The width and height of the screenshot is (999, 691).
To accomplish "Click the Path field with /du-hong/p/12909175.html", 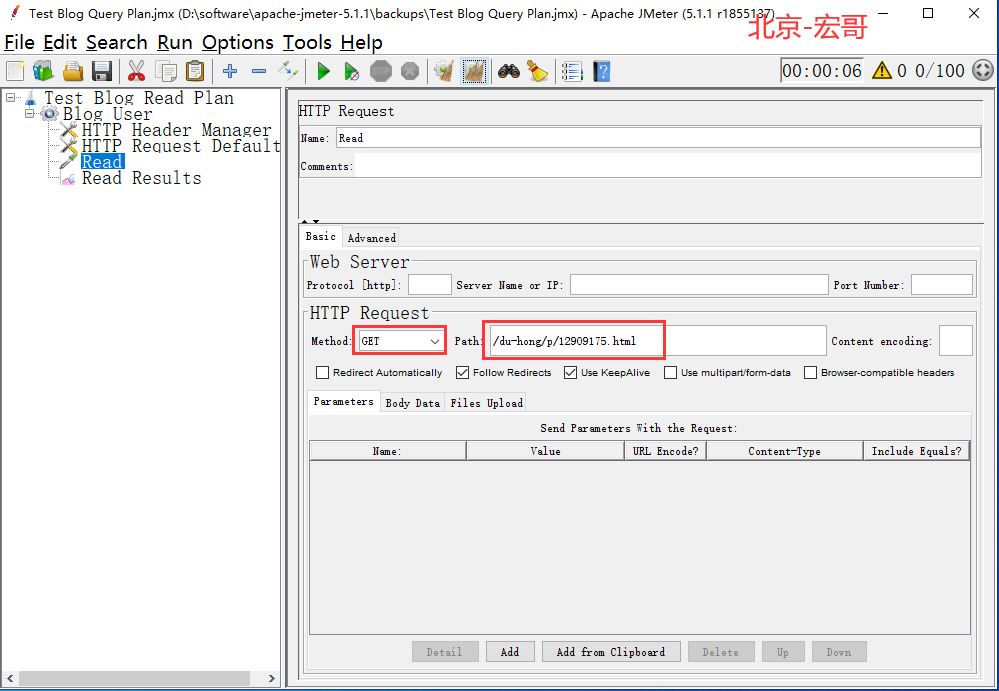I will [x=658, y=341].
